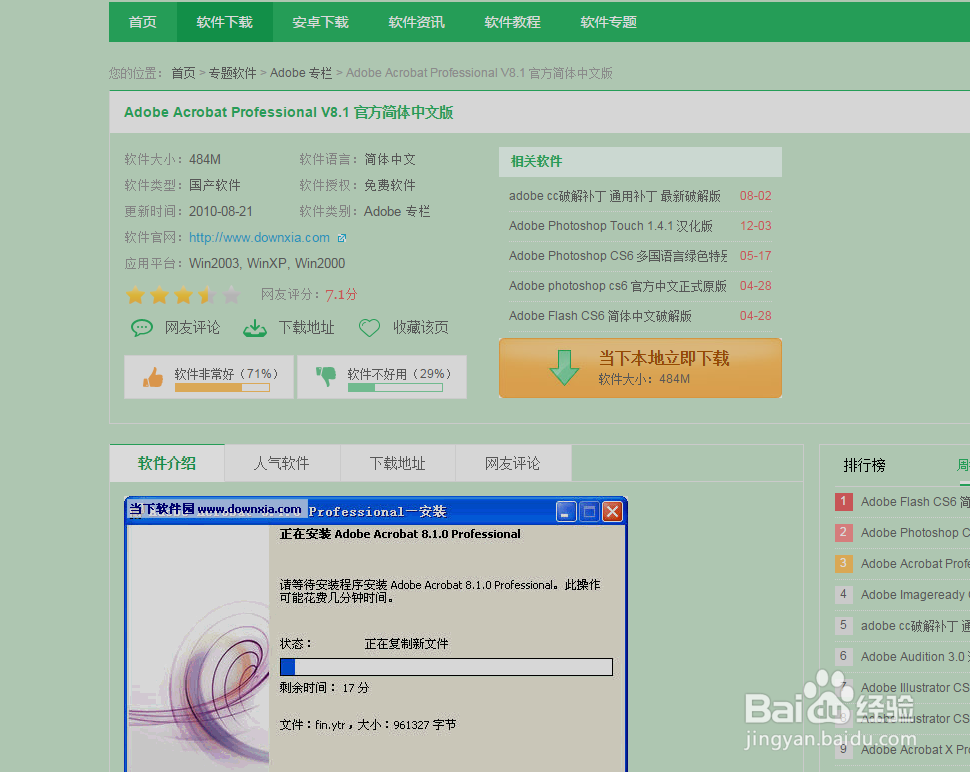Vote 软件非常好 (71%)
The width and height of the screenshot is (970, 772).
pyautogui.click(x=209, y=377)
